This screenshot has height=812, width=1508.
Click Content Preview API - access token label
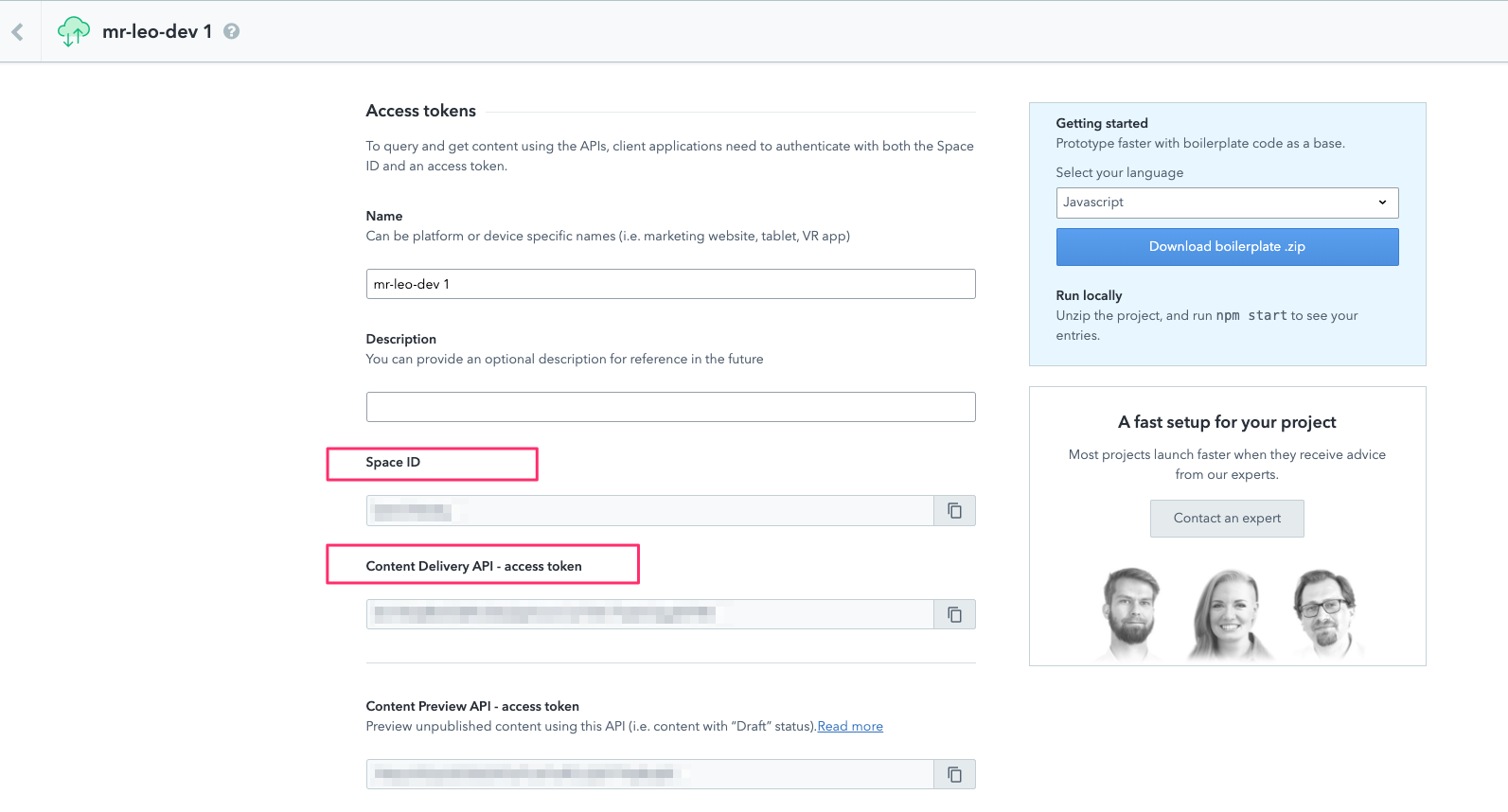[x=472, y=706]
